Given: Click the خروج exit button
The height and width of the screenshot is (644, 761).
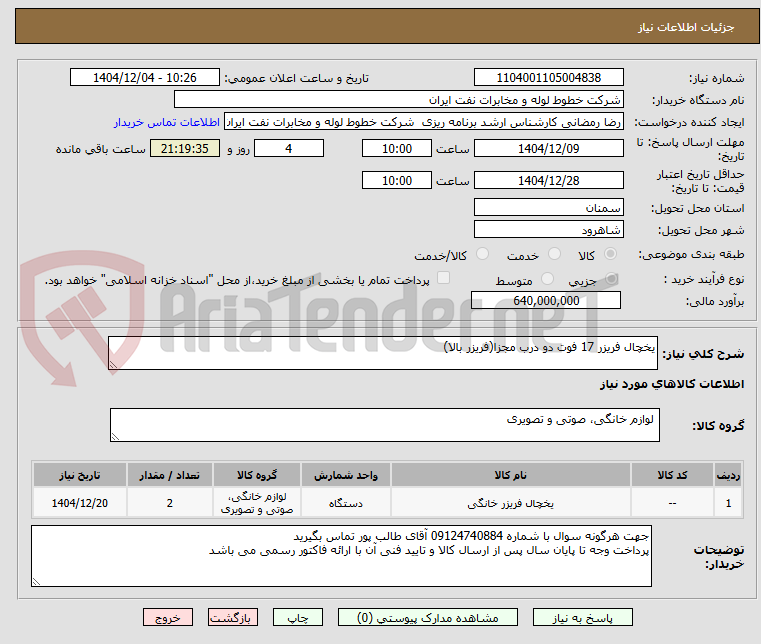Looking at the screenshot, I should point(168,617).
